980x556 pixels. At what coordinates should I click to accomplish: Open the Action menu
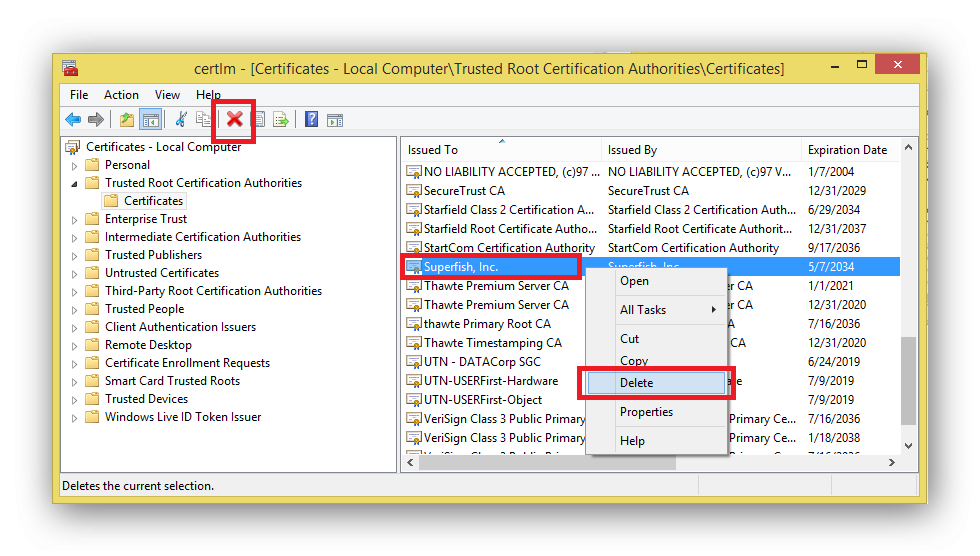point(121,95)
